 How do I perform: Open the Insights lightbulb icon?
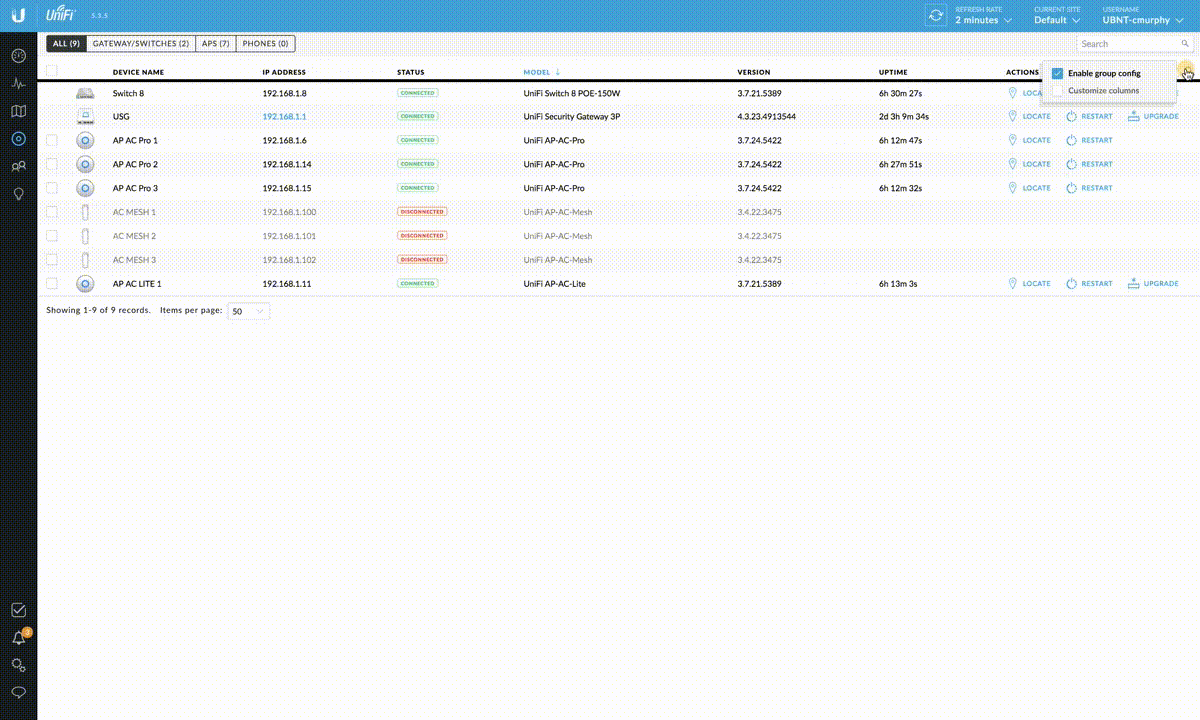click(18, 194)
